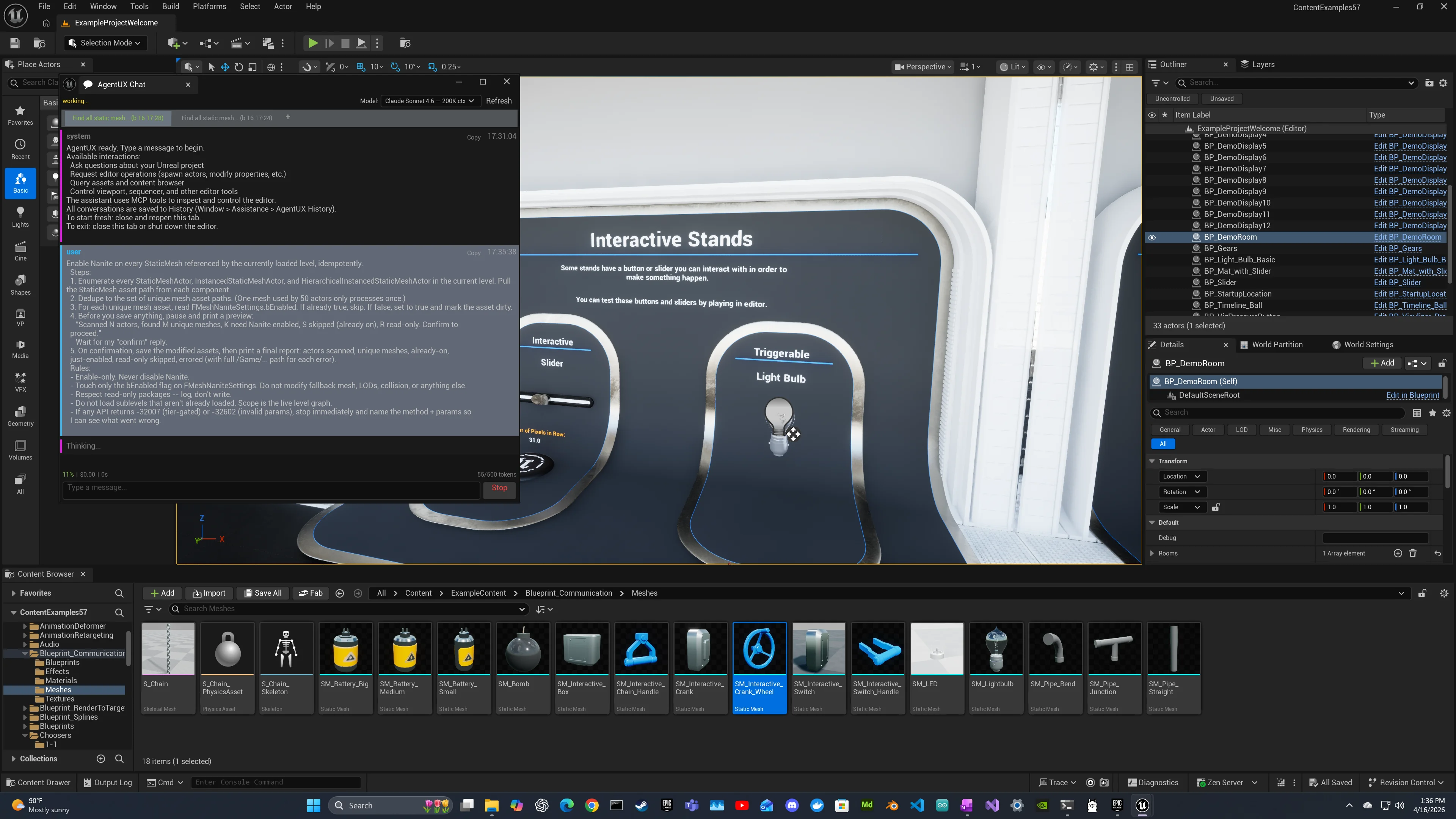Select SM_Lightbulb mesh thumbnail
The image size is (1456, 819).
pos(996,649)
